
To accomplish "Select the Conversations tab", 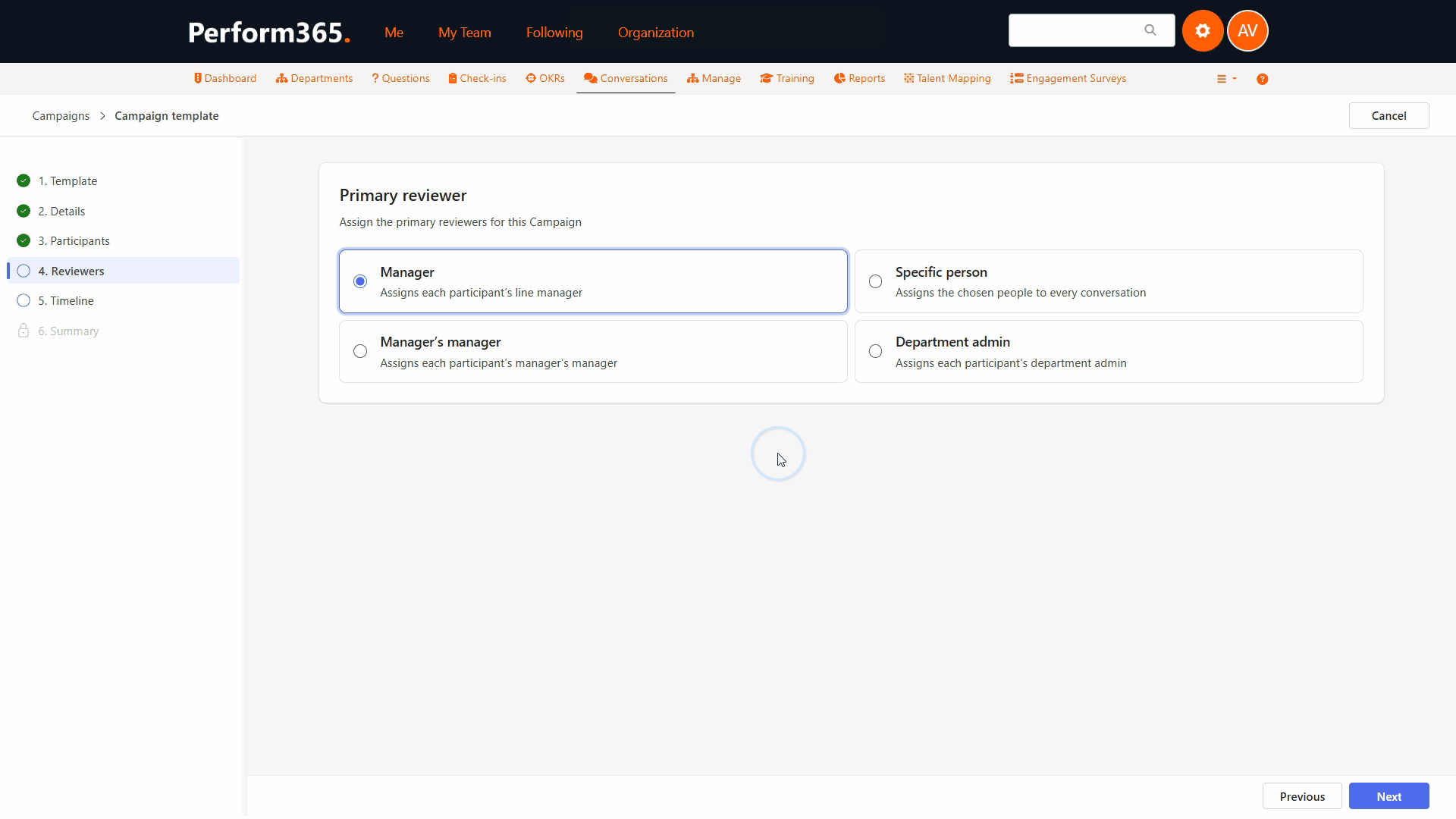I will pos(626,79).
